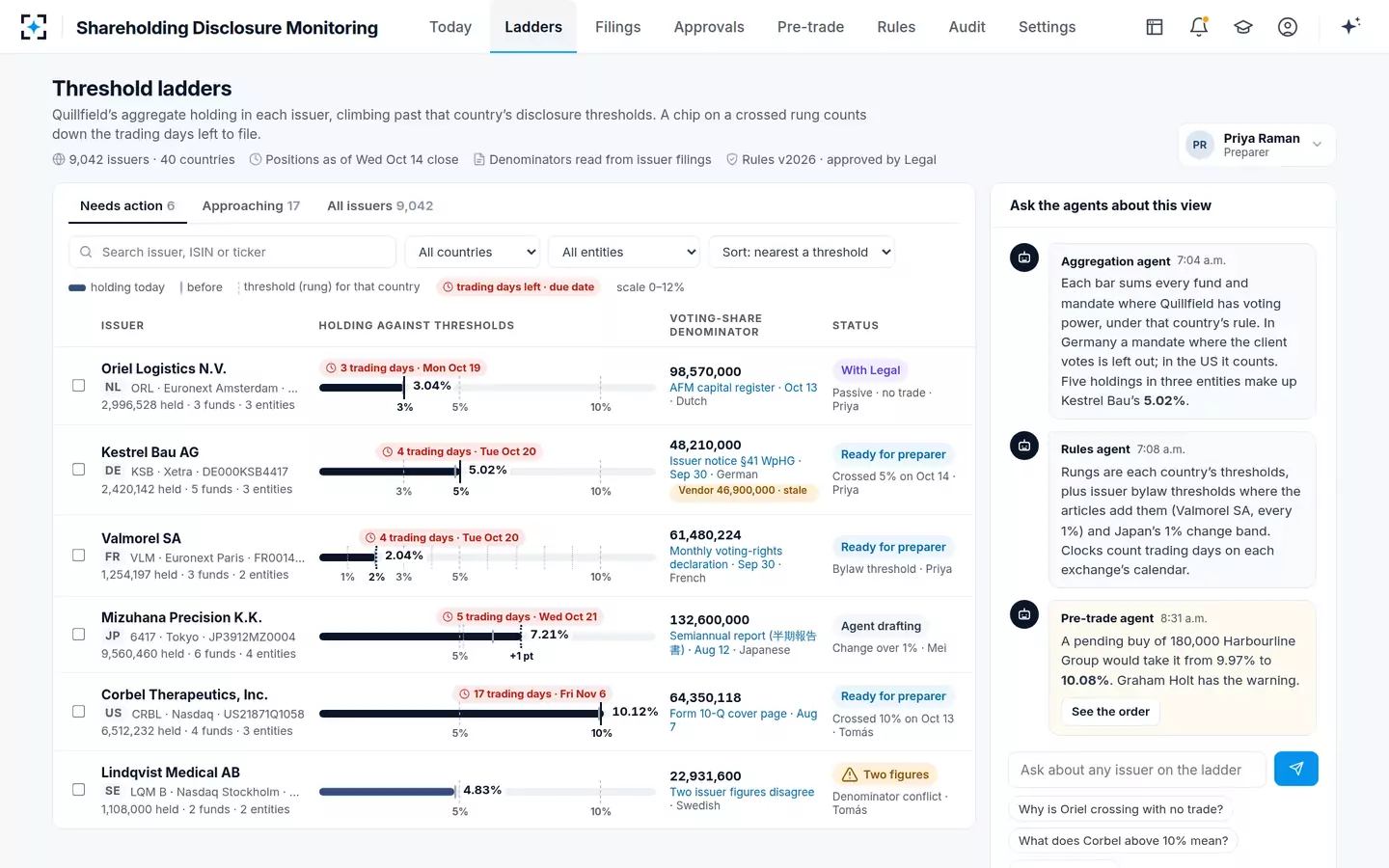
Task: Click the graduation cap help icon
Action: click(x=1243, y=27)
